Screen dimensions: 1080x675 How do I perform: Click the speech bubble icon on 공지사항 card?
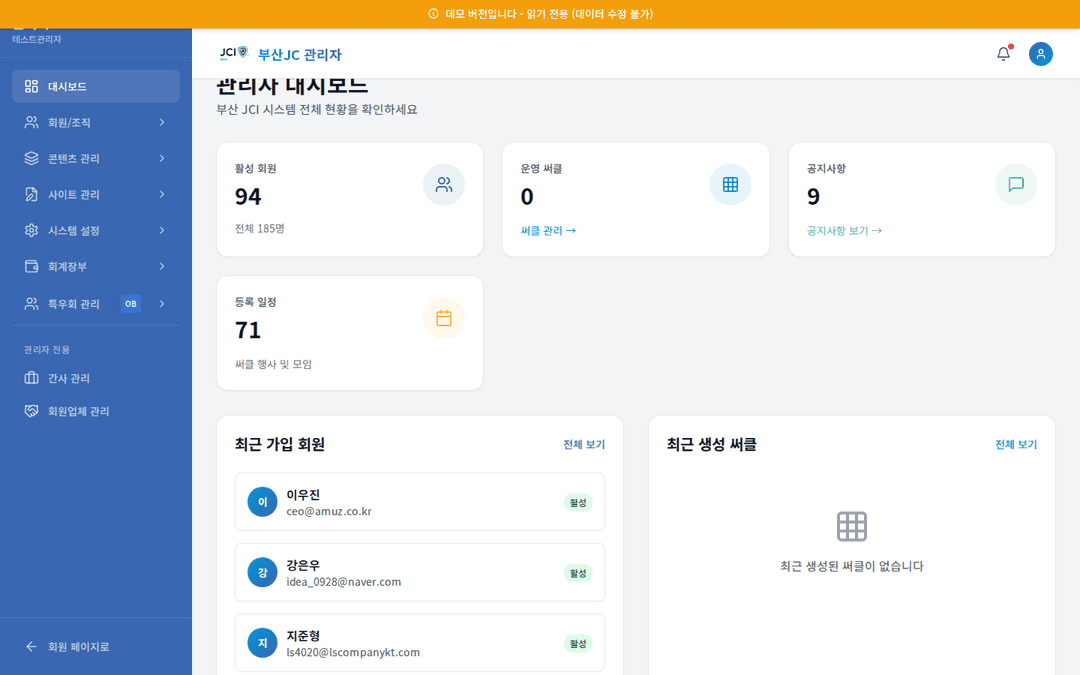pyautogui.click(x=1016, y=184)
